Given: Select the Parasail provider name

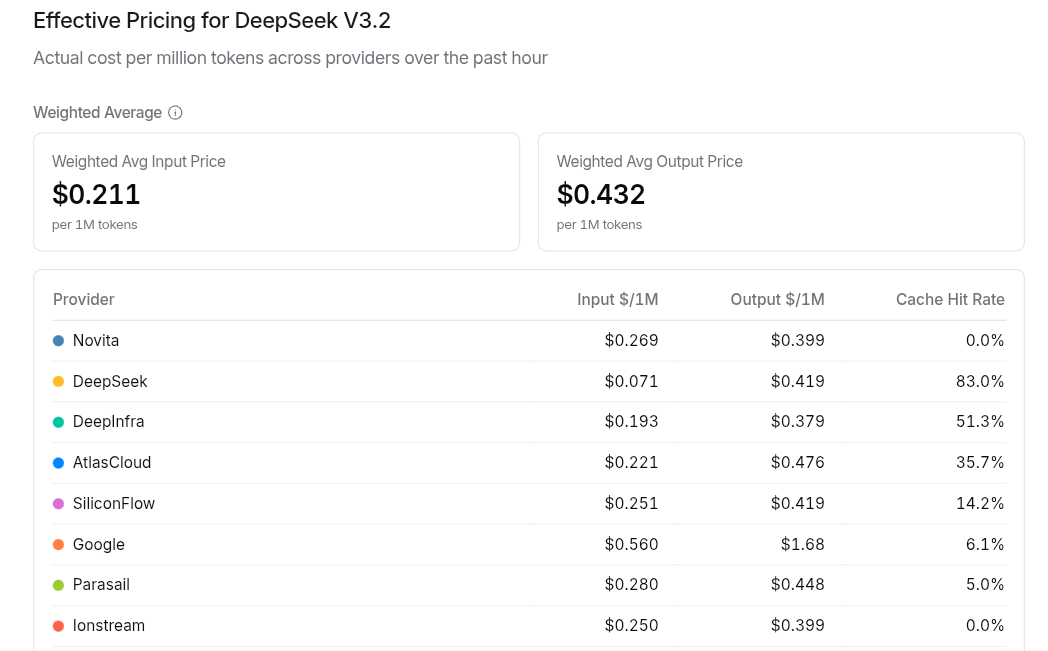Looking at the screenshot, I should tap(101, 585).
